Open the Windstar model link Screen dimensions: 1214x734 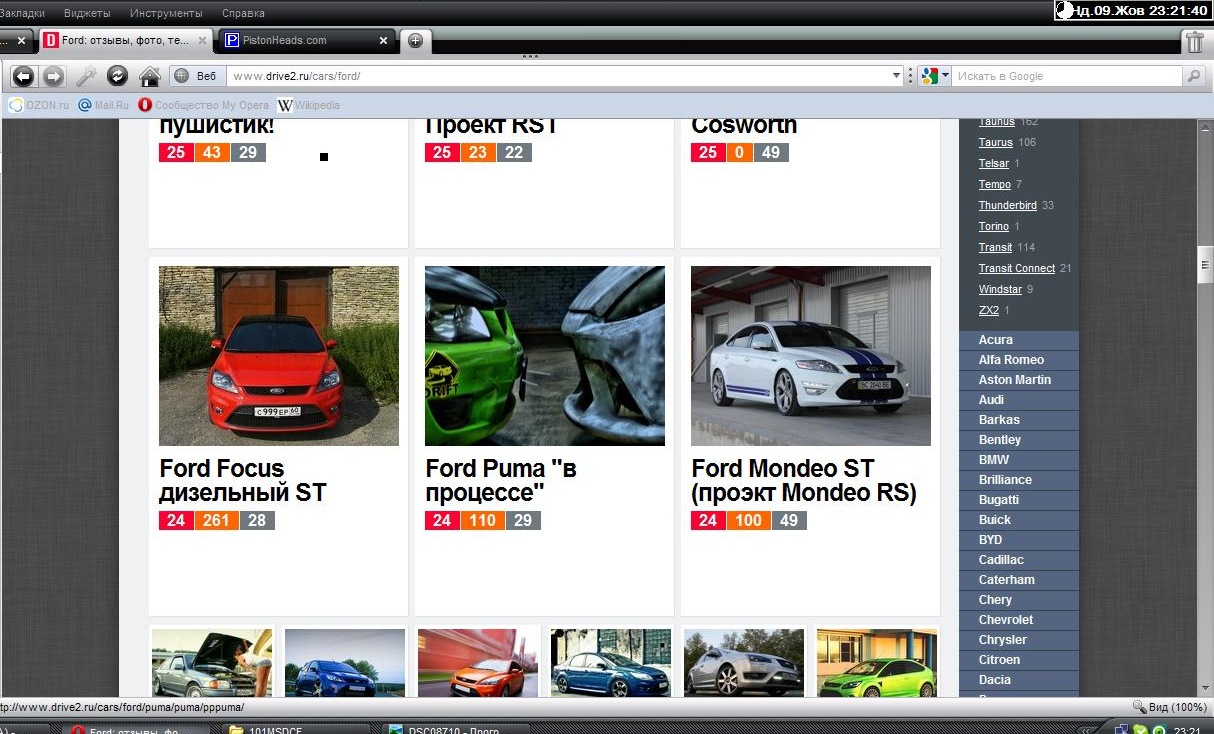(1000, 289)
